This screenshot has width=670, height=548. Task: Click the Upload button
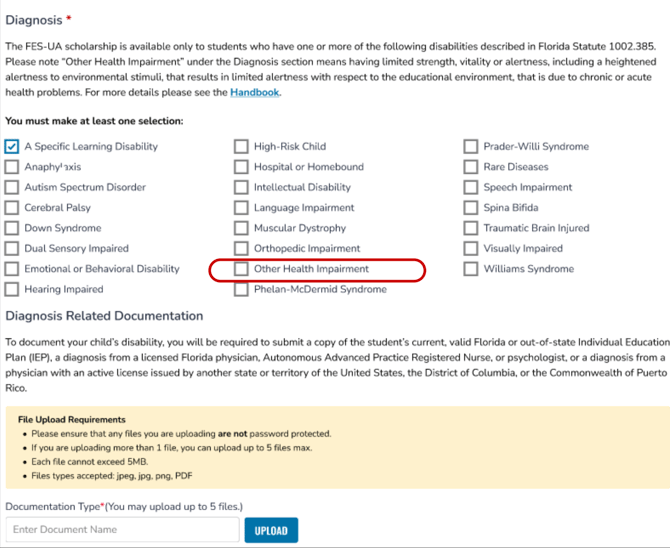[x=271, y=531]
